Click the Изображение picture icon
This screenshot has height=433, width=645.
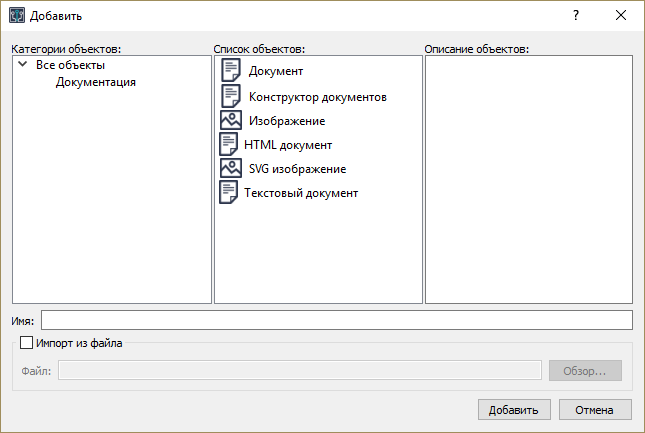coord(230,120)
